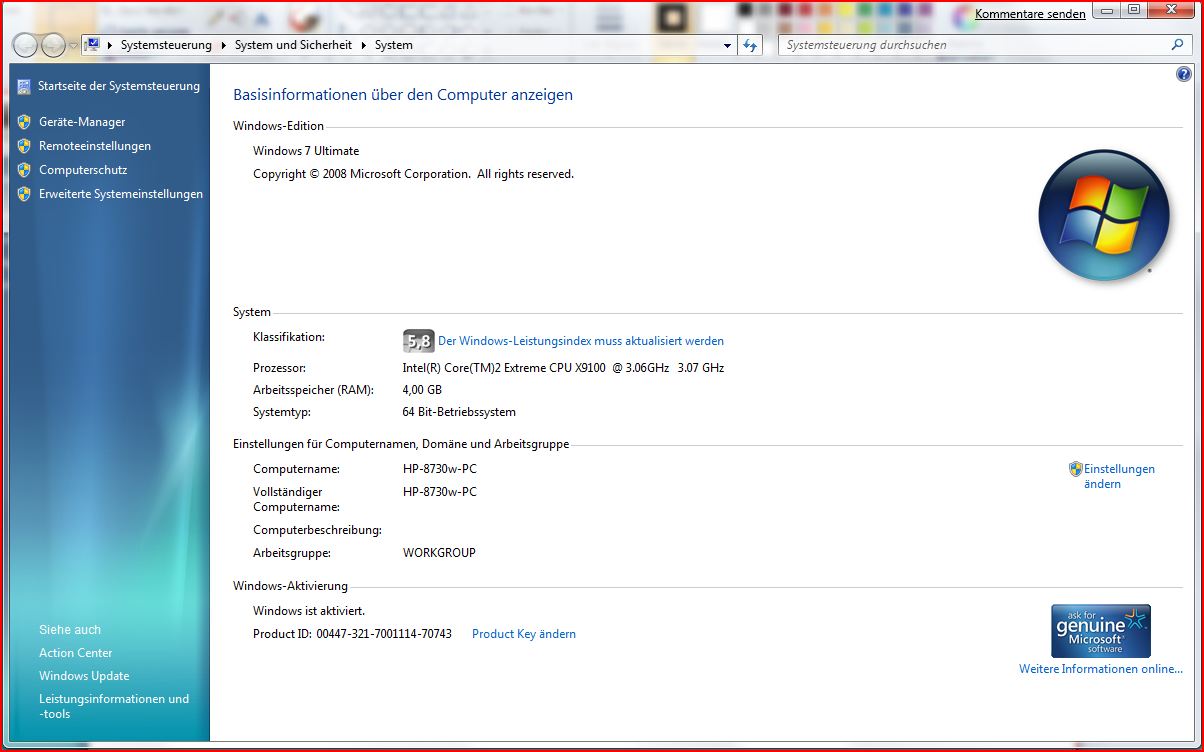1204x752 pixels.
Task: Click shield icon beside Erweiterte Systemeinstellungen
Action: [24, 194]
